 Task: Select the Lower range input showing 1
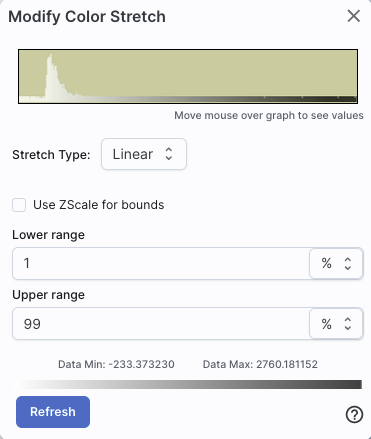tap(161, 263)
